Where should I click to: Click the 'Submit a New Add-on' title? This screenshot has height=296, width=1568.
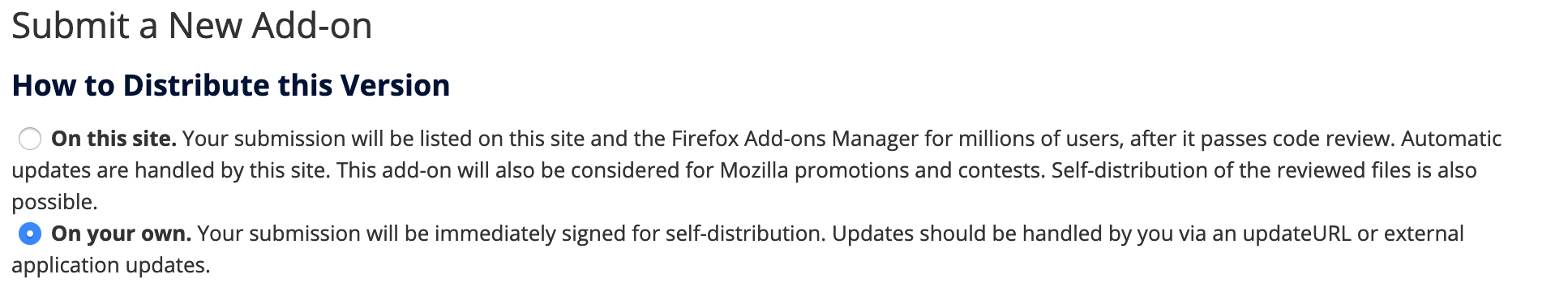pos(192,25)
